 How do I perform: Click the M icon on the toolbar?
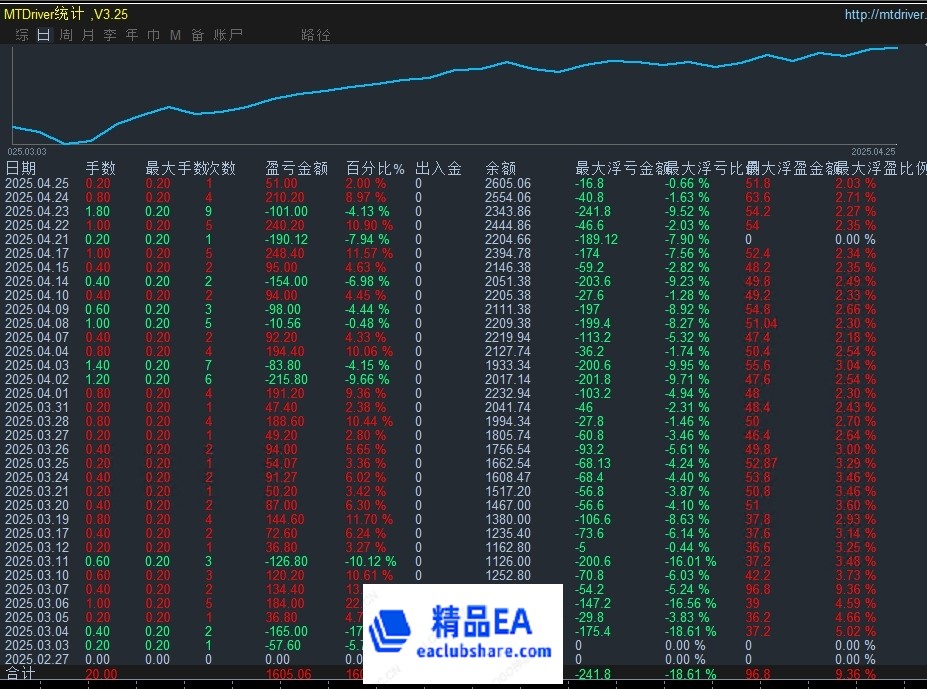coord(176,33)
